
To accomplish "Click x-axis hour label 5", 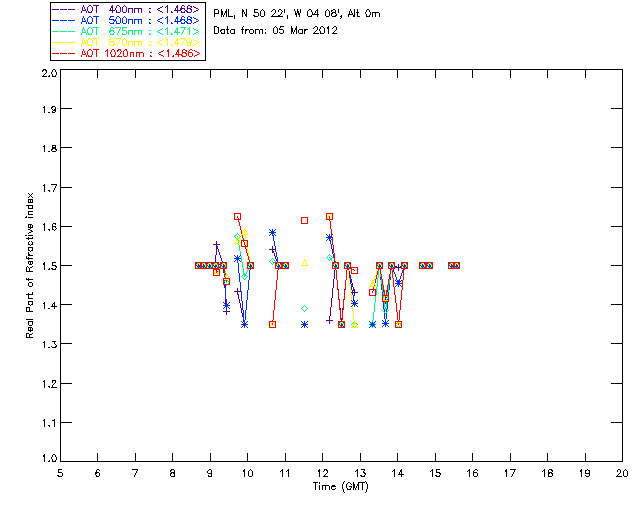I will coord(60,473).
